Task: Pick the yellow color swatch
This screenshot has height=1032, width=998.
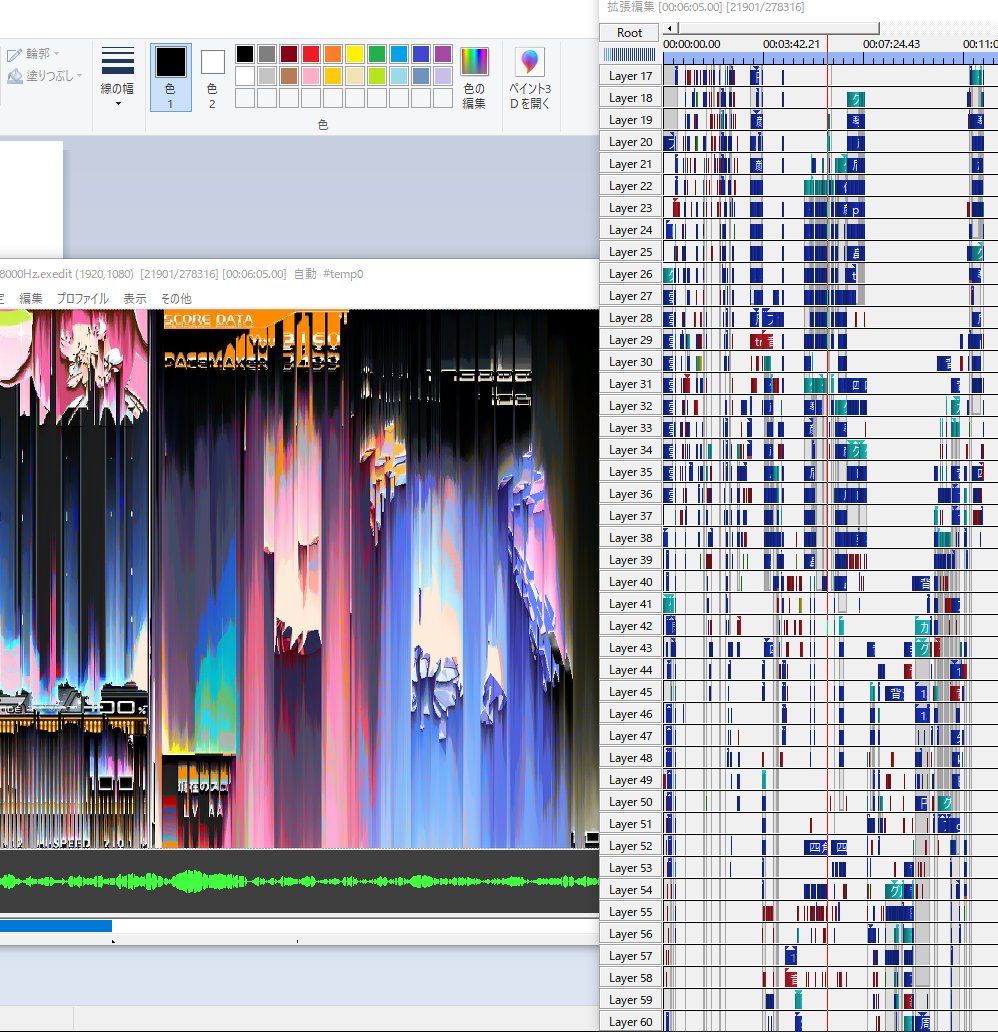Action: tap(355, 53)
